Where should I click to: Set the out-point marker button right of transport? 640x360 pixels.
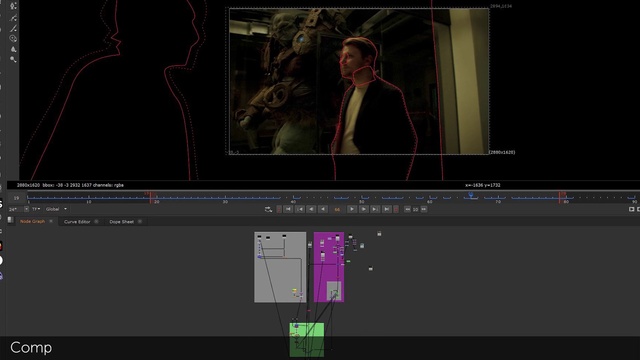tap(396, 209)
